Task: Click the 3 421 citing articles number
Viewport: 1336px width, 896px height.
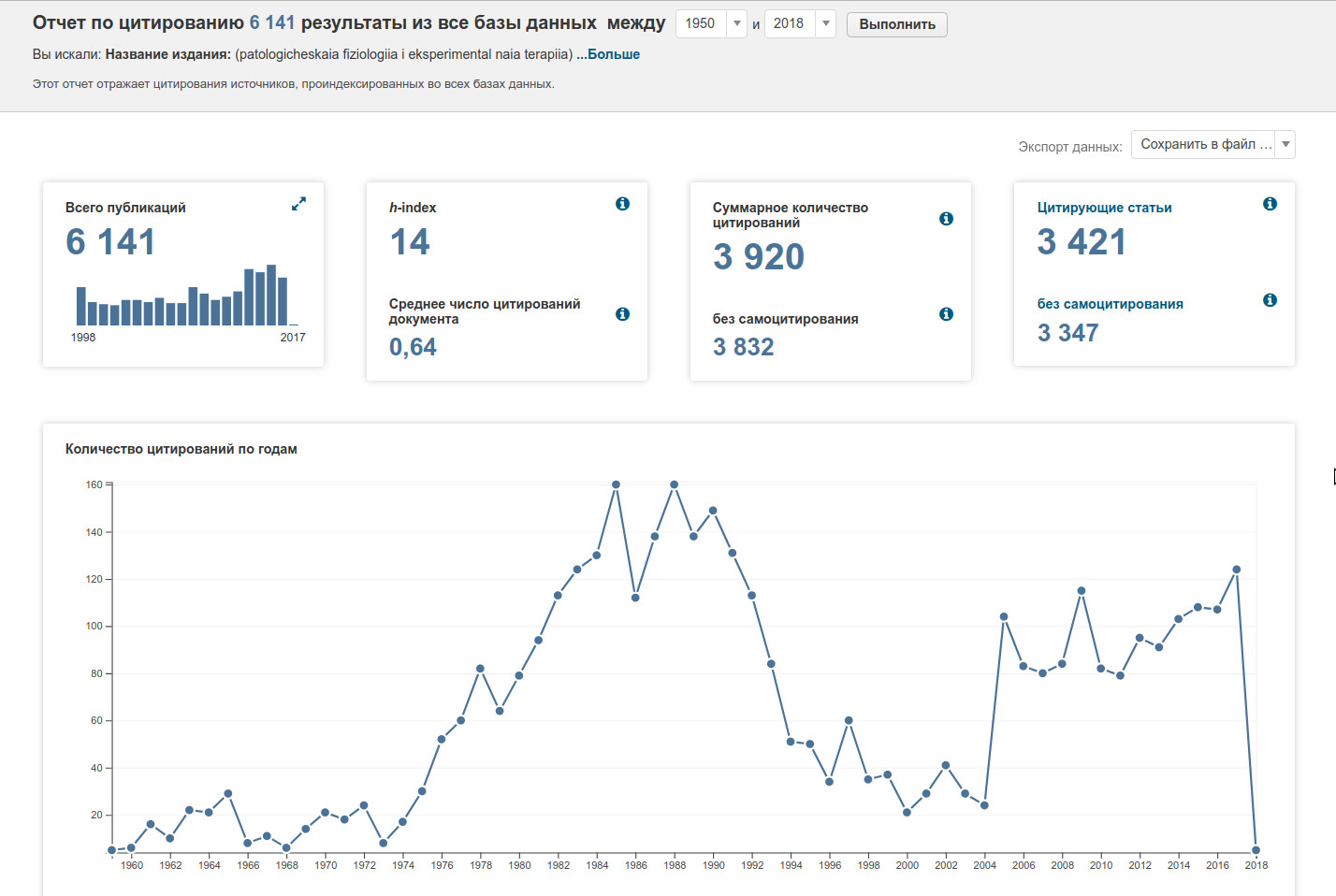Action: (x=1081, y=242)
